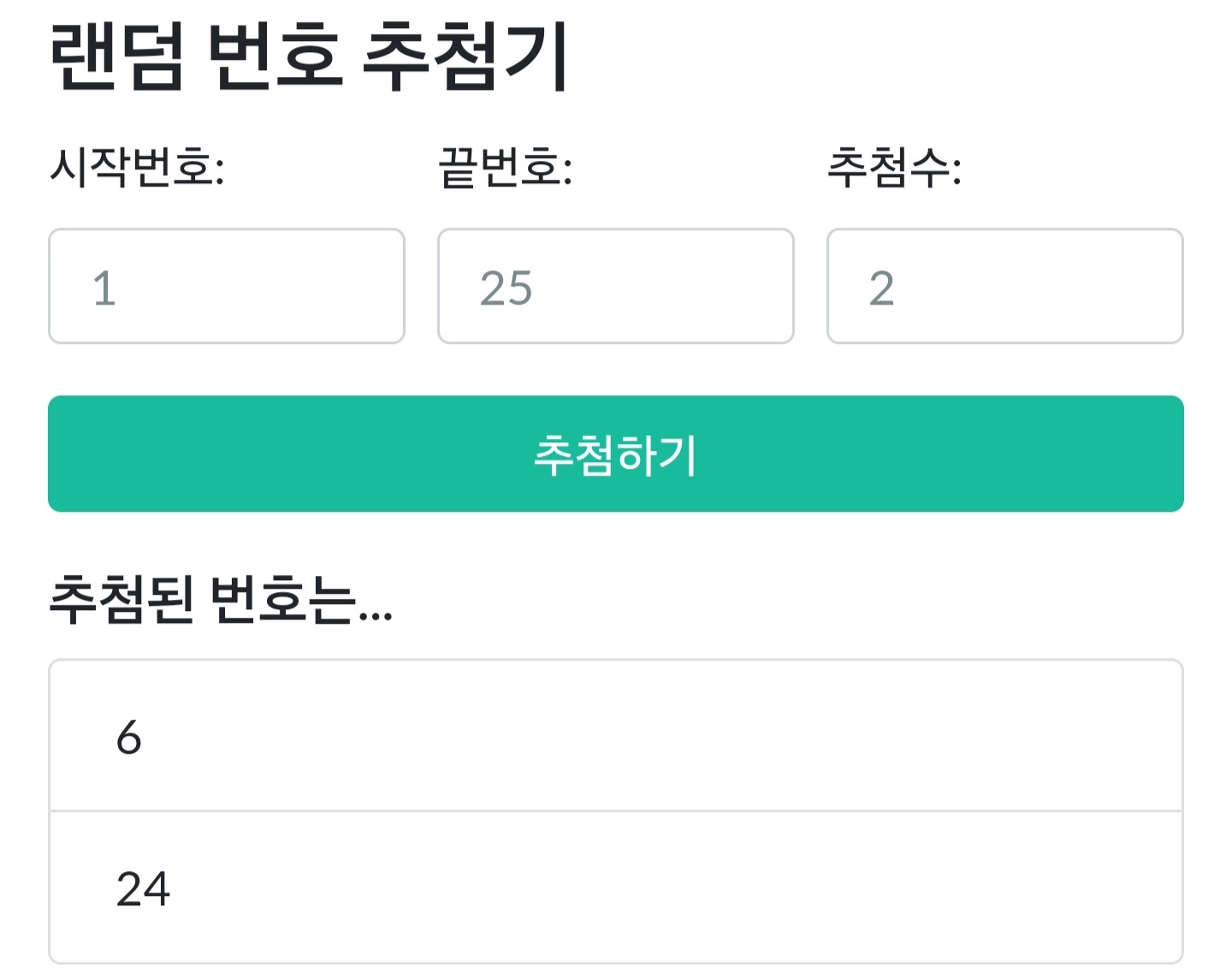
Task: Click the word 랜덤 in the title
Action: (x=117, y=56)
